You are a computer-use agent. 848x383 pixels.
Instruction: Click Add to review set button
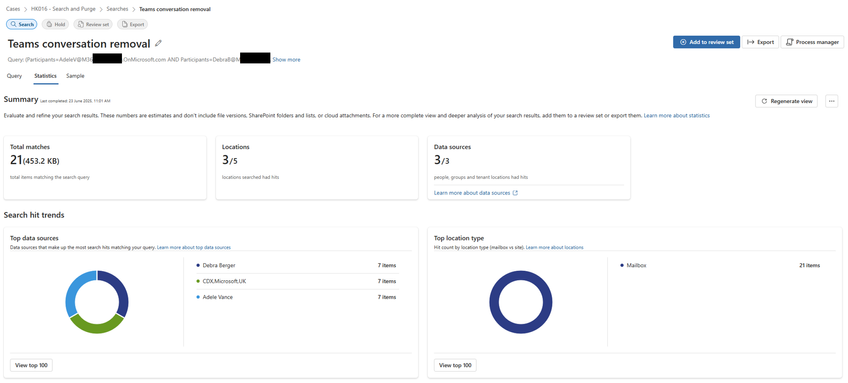(x=706, y=42)
